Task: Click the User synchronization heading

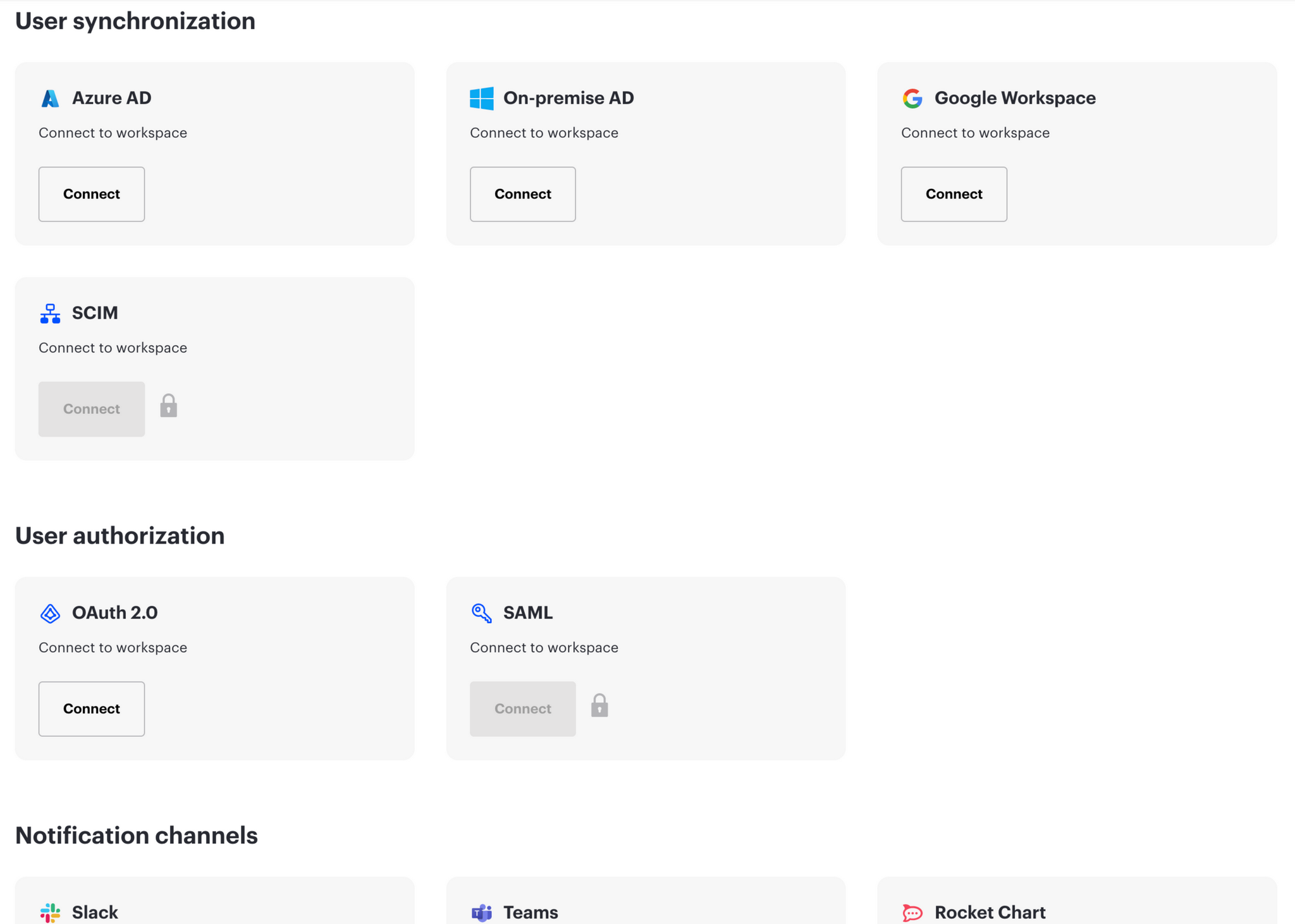Action: [135, 21]
